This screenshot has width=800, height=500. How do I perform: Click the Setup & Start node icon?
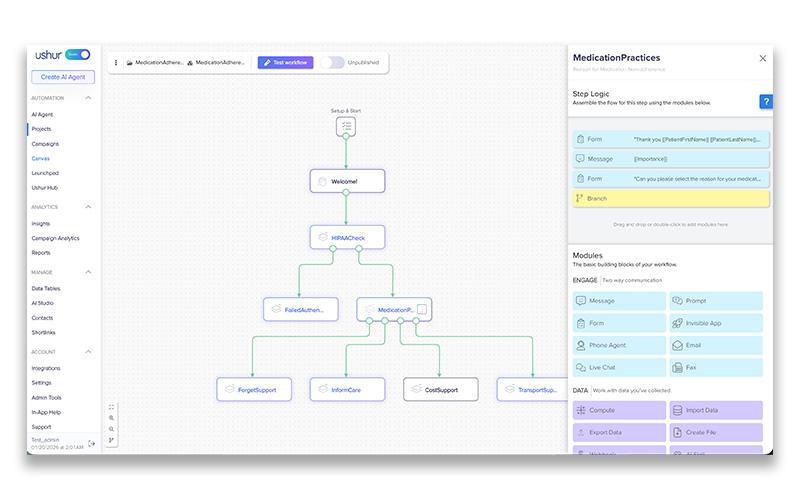coord(345,126)
